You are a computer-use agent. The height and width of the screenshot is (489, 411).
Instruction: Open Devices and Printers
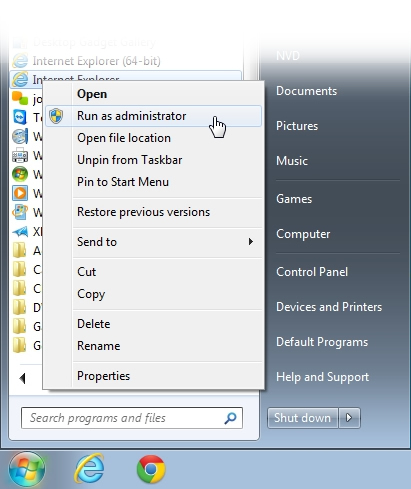click(x=329, y=307)
